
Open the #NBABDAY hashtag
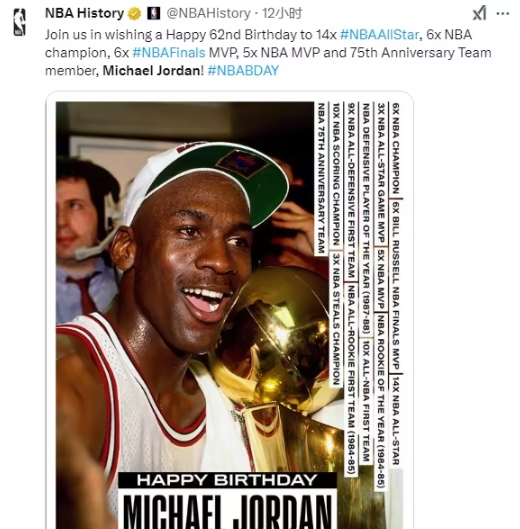coord(243,71)
